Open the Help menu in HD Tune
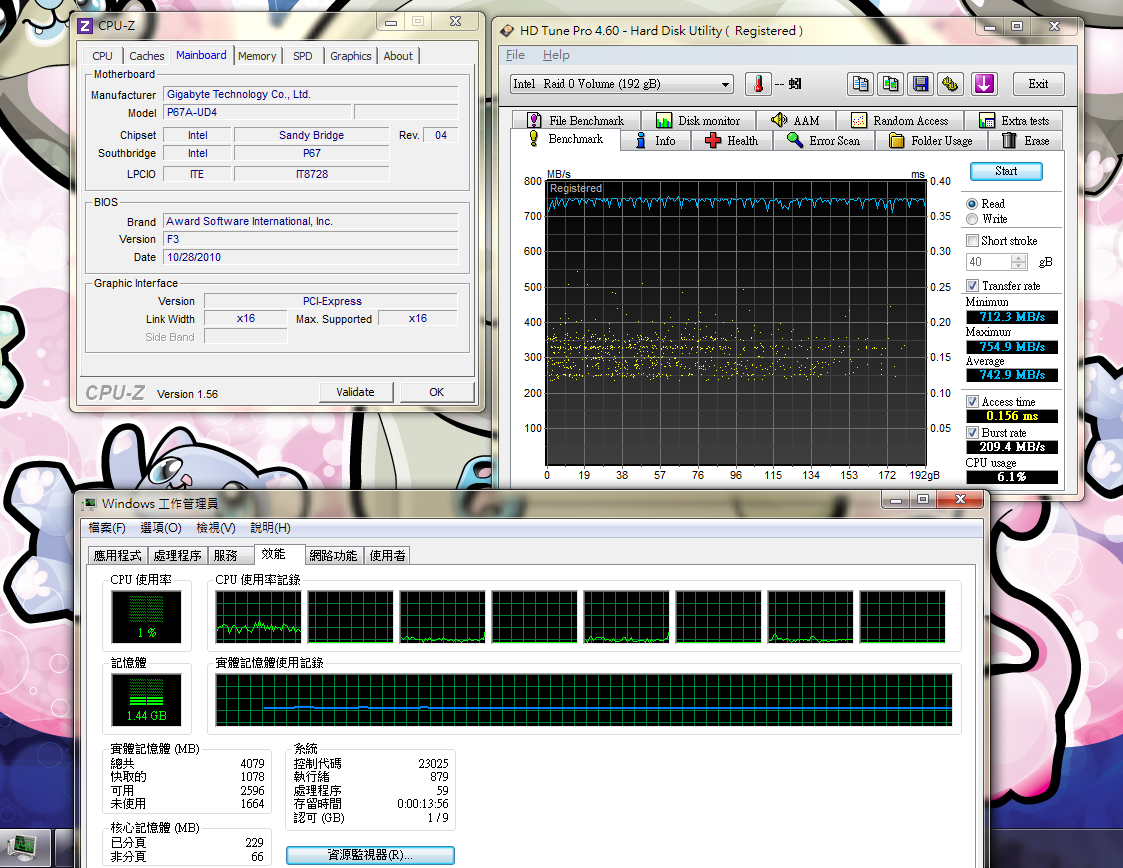The image size is (1123, 868). tap(556, 55)
